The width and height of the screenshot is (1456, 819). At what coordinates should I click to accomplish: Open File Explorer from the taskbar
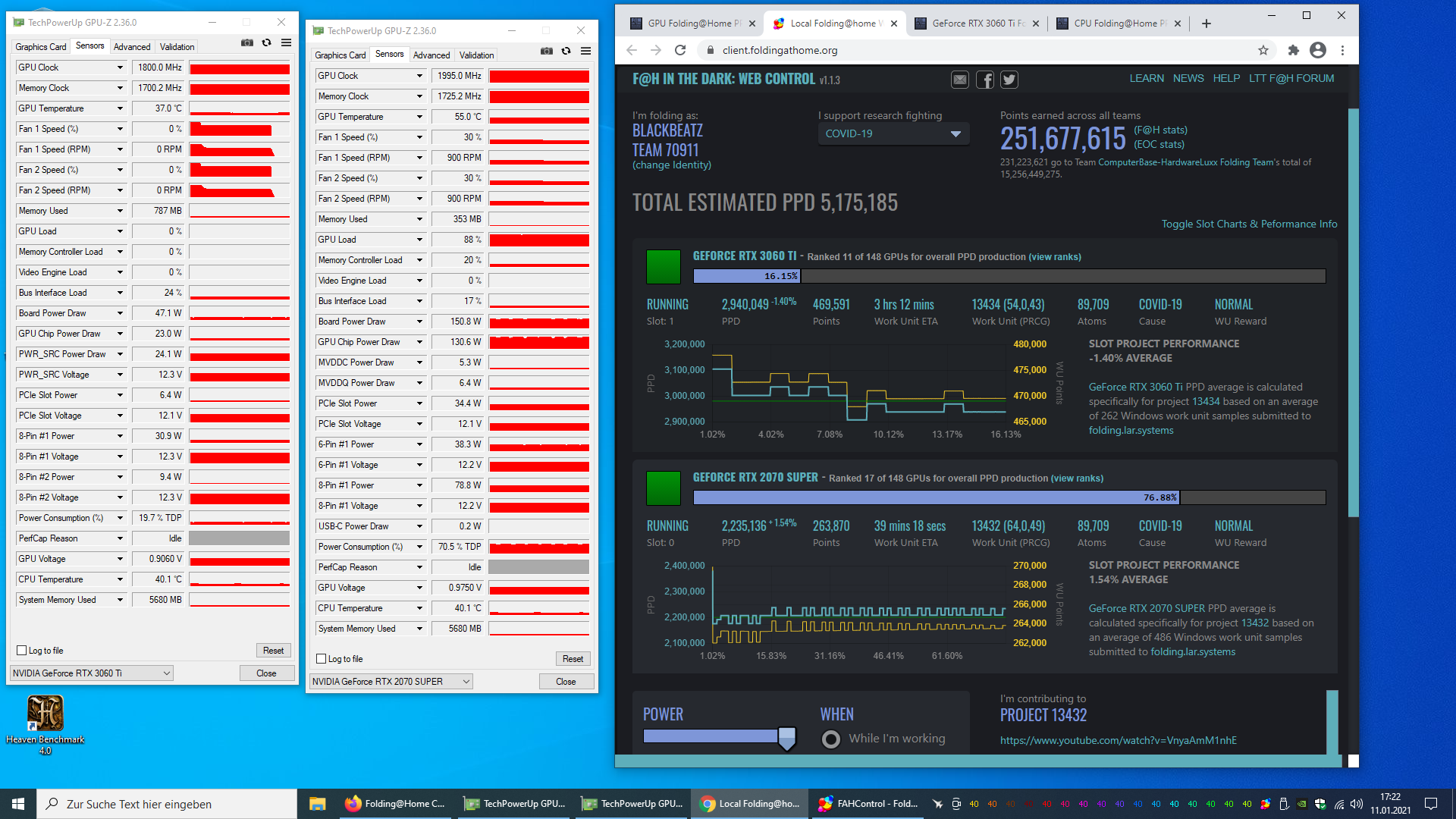(317, 804)
